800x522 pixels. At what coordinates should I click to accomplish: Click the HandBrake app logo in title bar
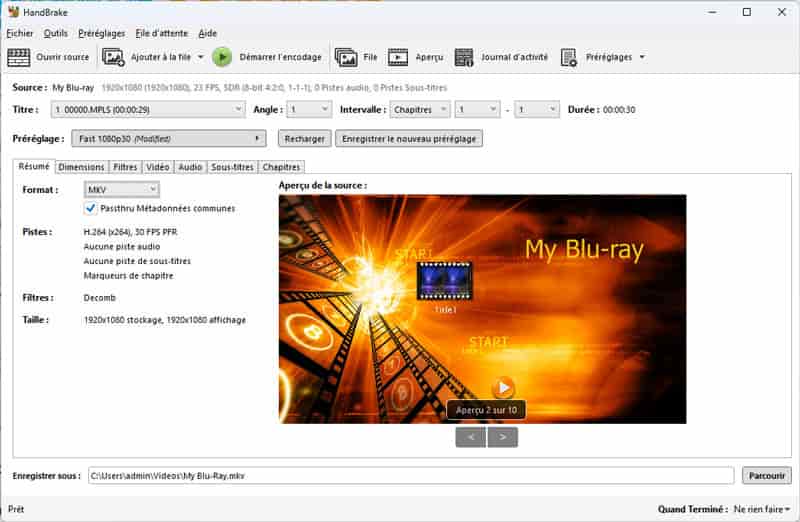[13, 12]
